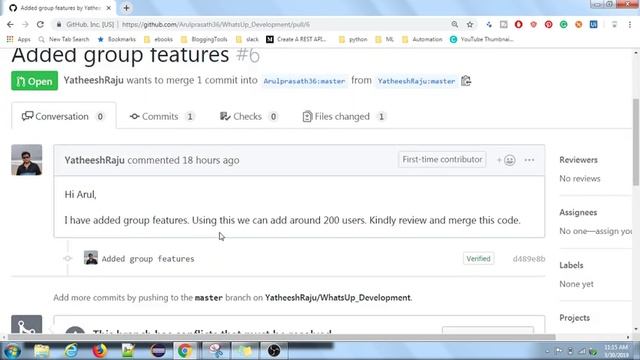Click the green Grammarly extension icon
The width and height of the screenshot is (640, 360).
click(564, 24)
